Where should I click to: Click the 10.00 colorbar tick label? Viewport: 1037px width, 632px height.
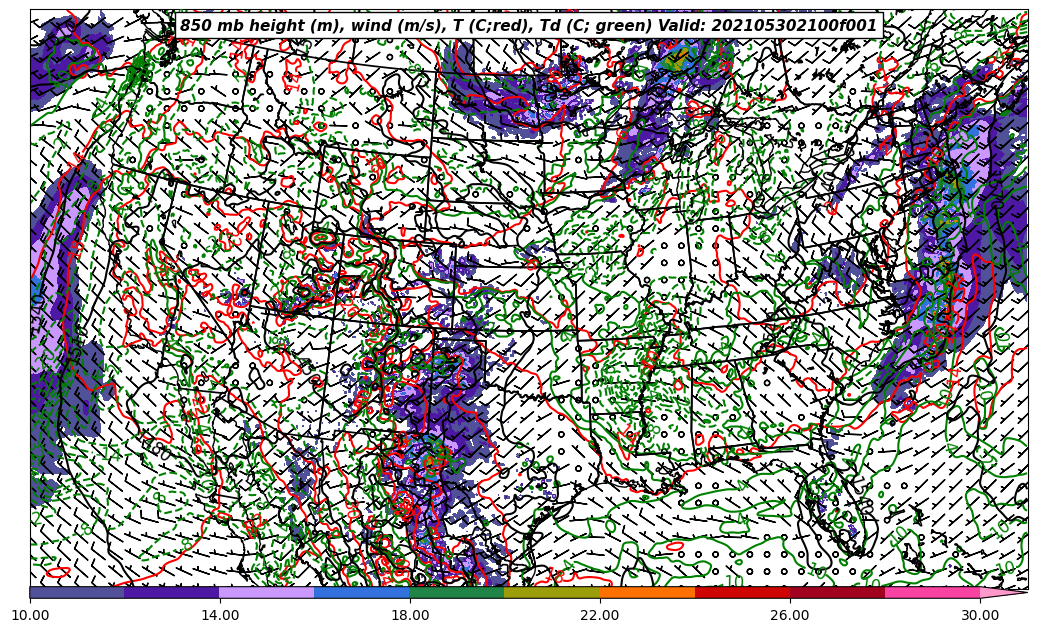30,616
